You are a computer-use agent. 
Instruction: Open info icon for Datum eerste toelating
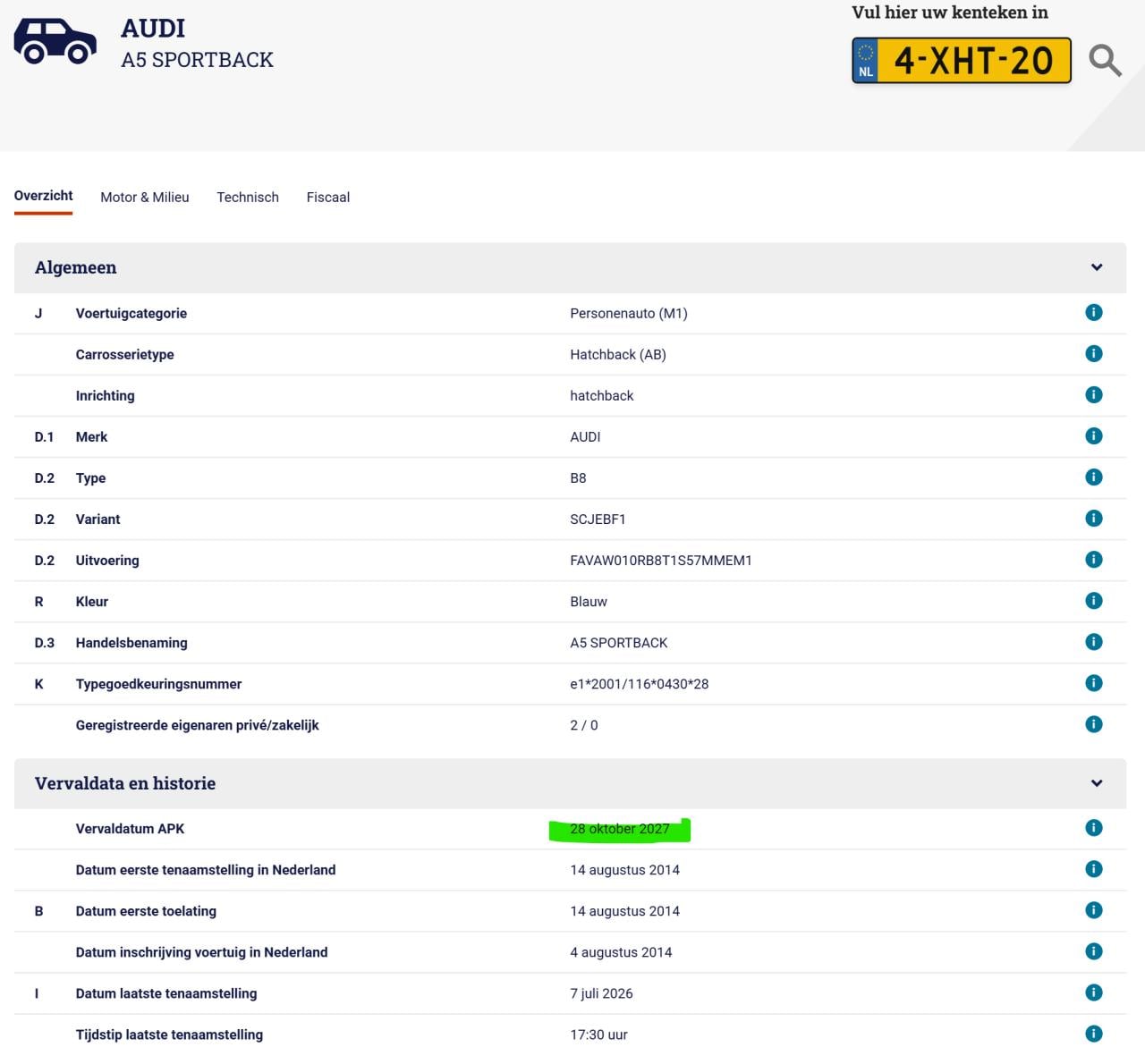point(1093,909)
